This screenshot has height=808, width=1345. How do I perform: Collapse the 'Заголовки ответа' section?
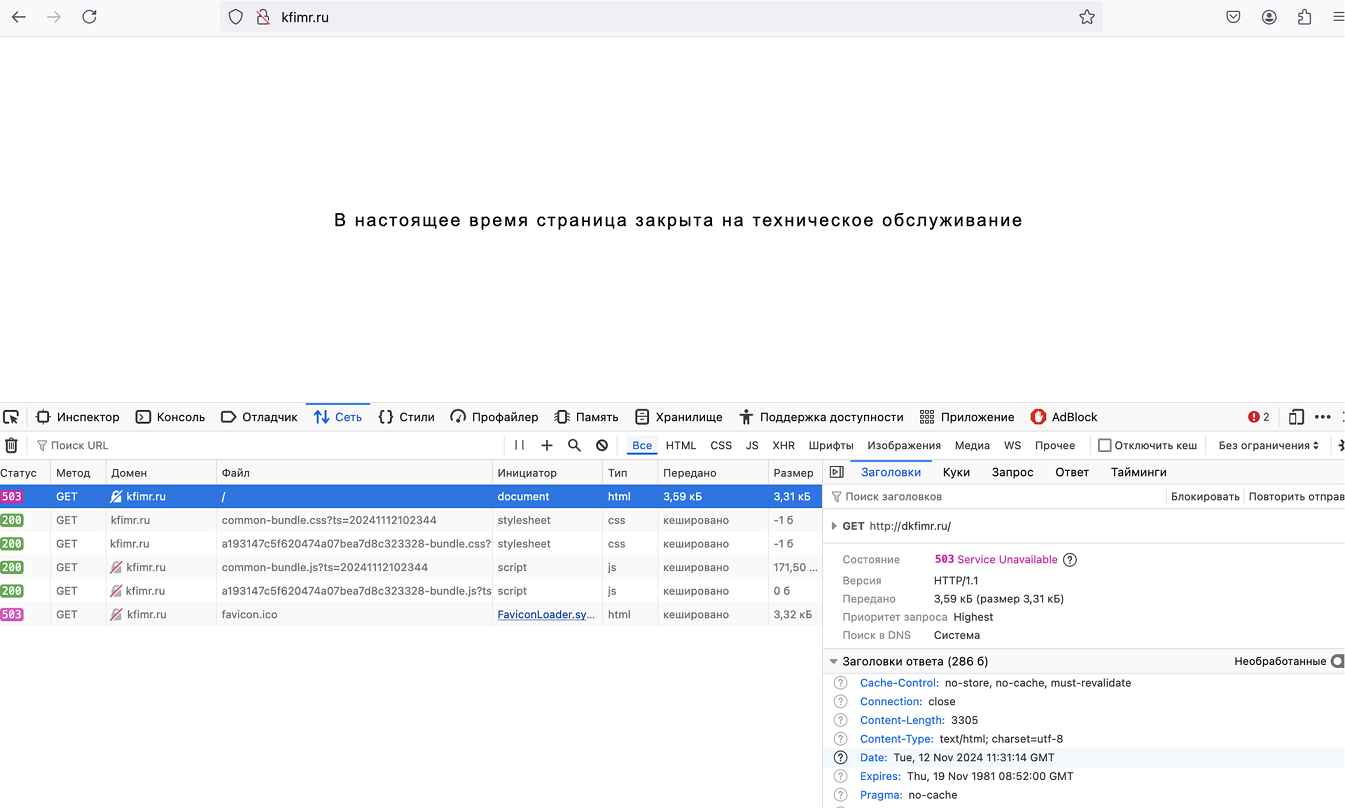tap(833, 661)
